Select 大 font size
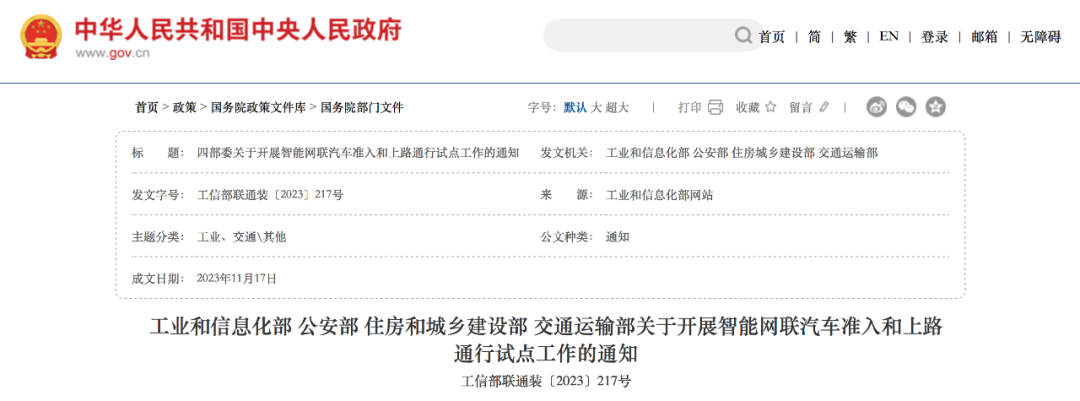The height and width of the screenshot is (401, 1080). coord(596,107)
